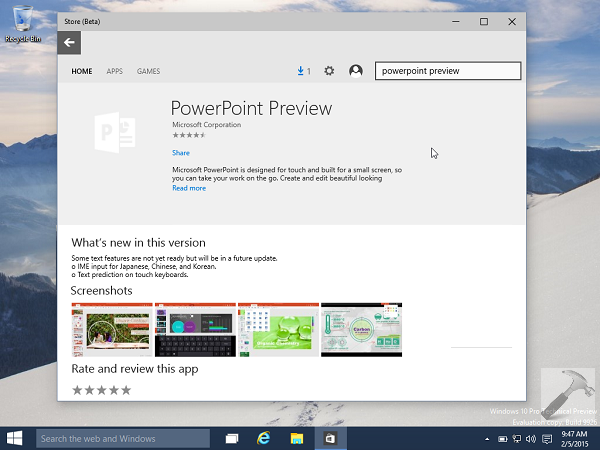Open the downloads indicator icon
600x450 pixels.
pos(302,71)
